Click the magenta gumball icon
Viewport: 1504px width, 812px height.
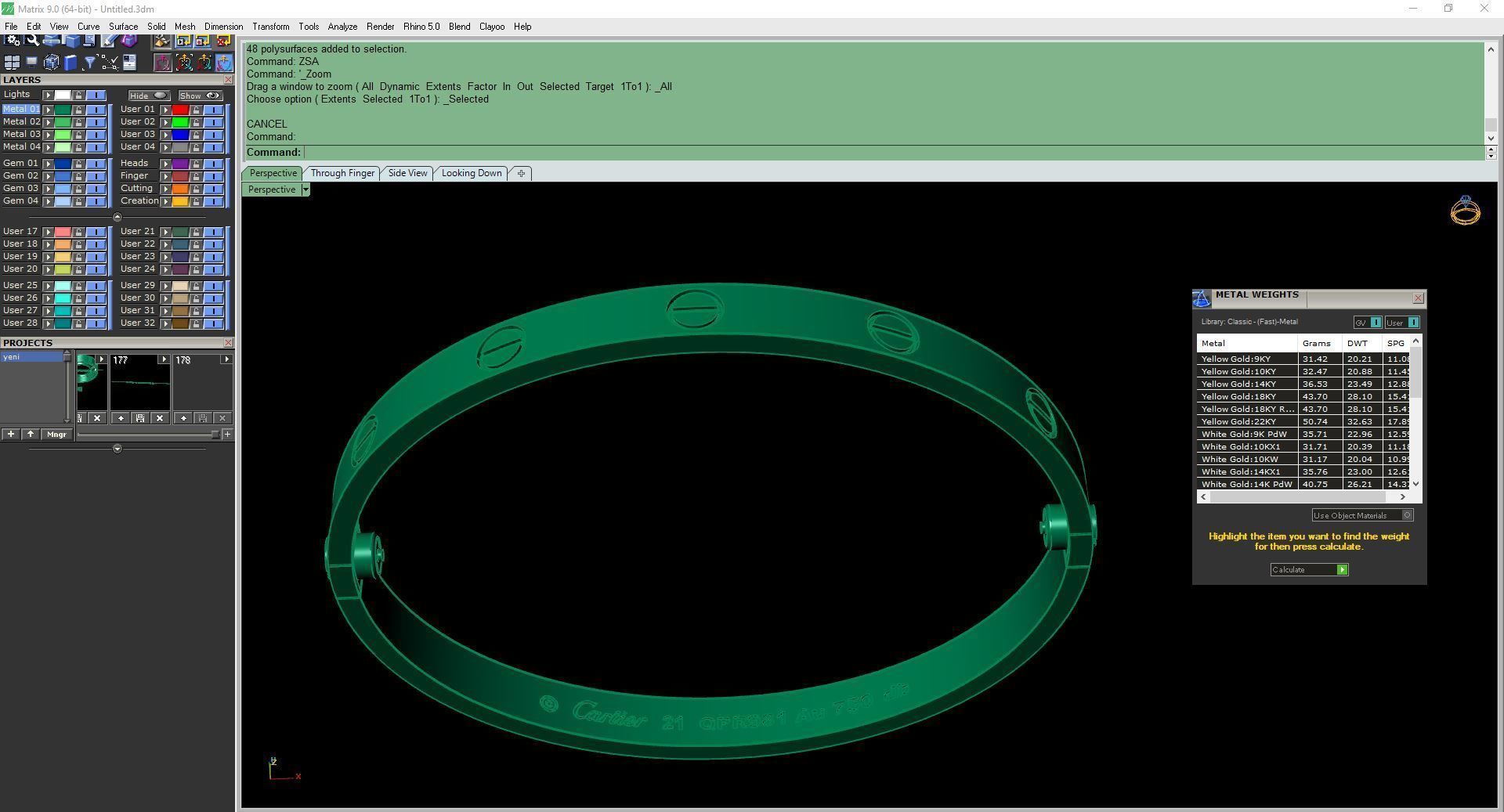(x=163, y=63)
